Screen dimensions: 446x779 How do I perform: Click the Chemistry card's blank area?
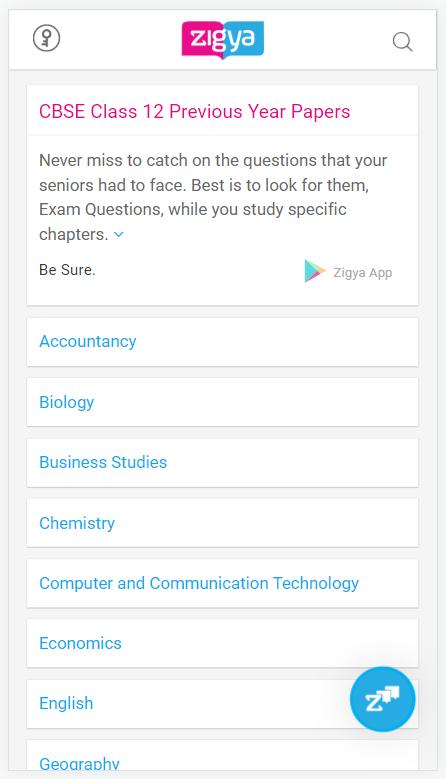[266, 523]
